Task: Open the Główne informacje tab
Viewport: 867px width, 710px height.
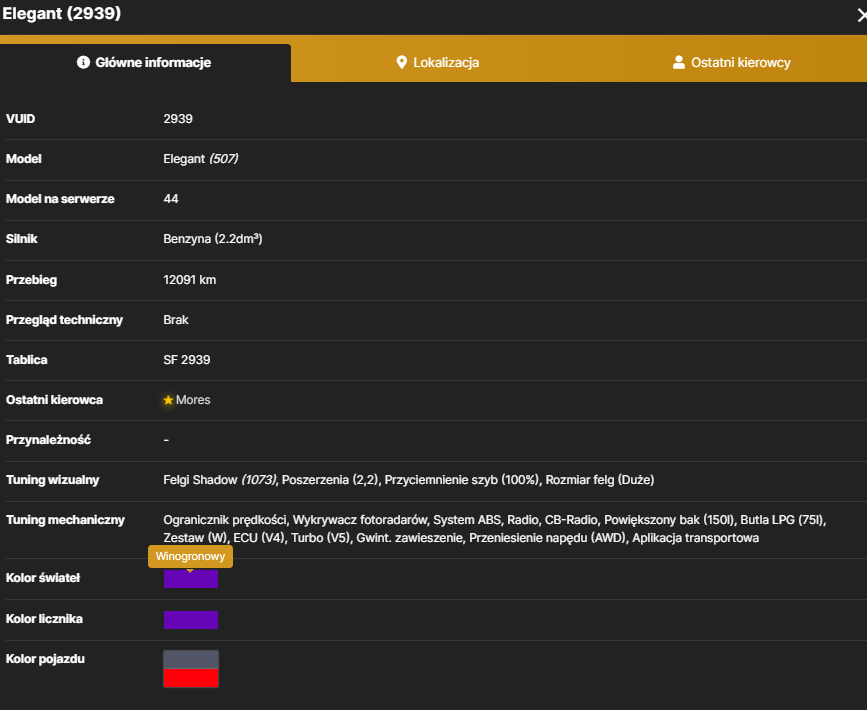Action: point(145,62)
